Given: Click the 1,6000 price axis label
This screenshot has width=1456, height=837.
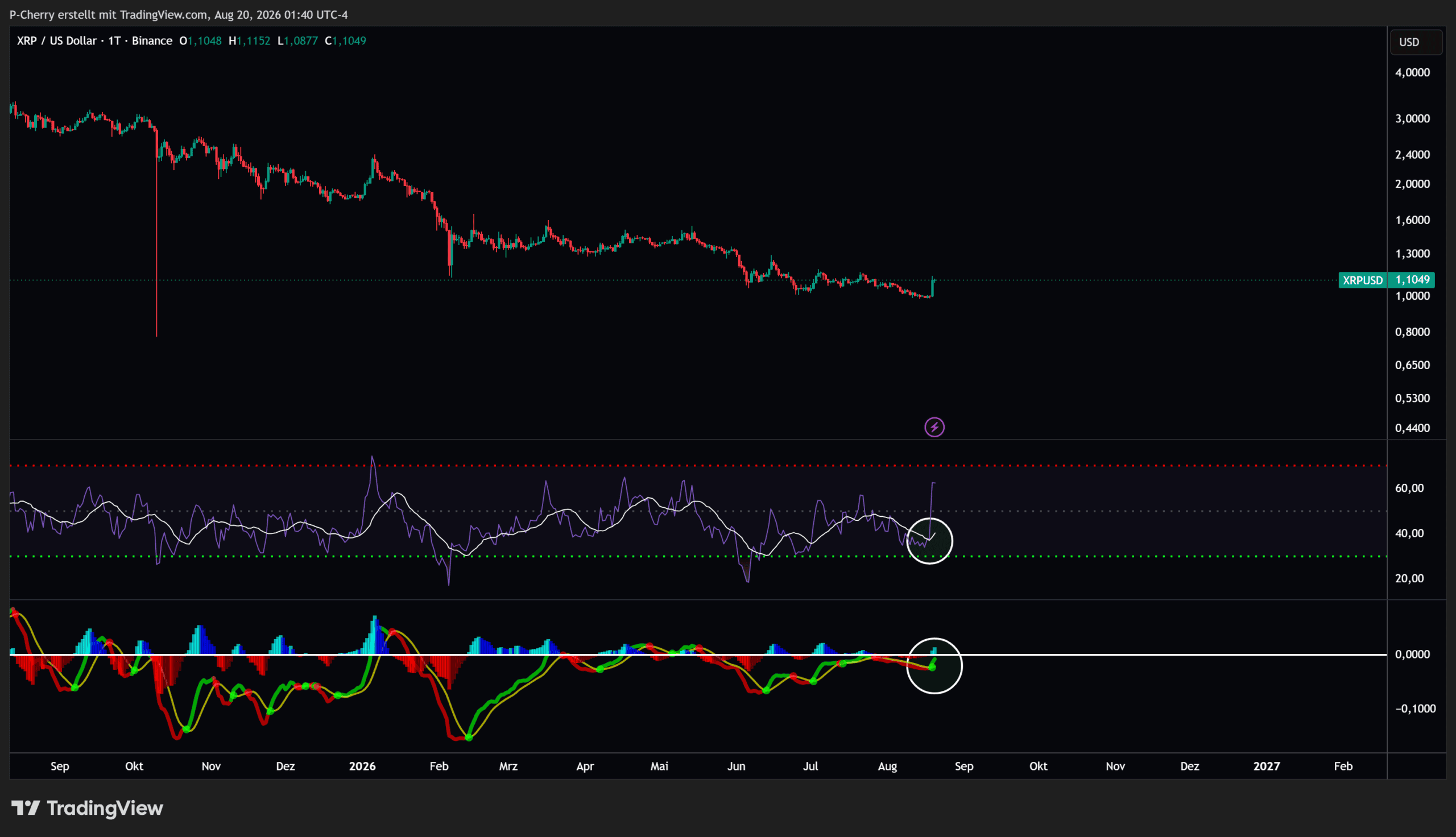Looking at the screenshot, I should 1412,220.
